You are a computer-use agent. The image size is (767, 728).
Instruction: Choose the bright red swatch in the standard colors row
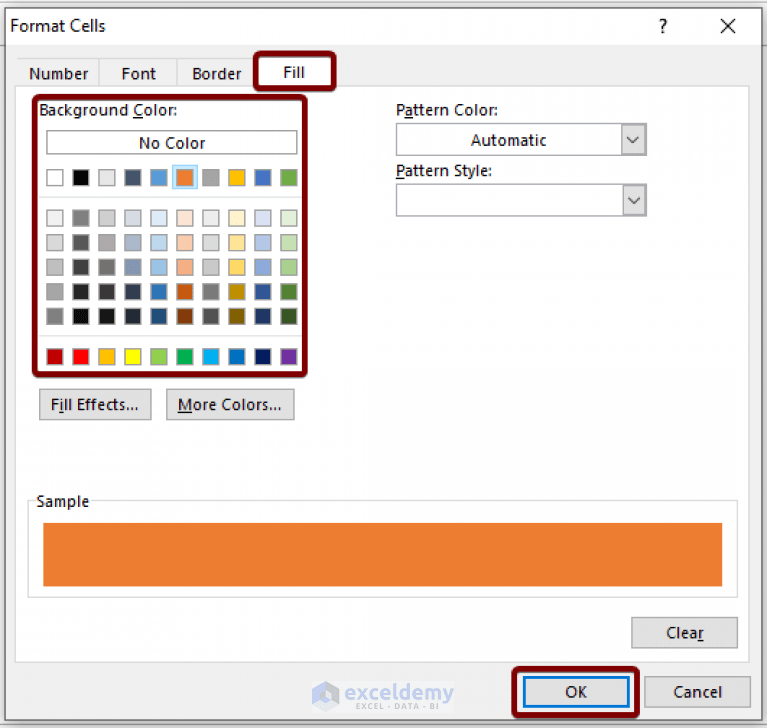(81, 357)
